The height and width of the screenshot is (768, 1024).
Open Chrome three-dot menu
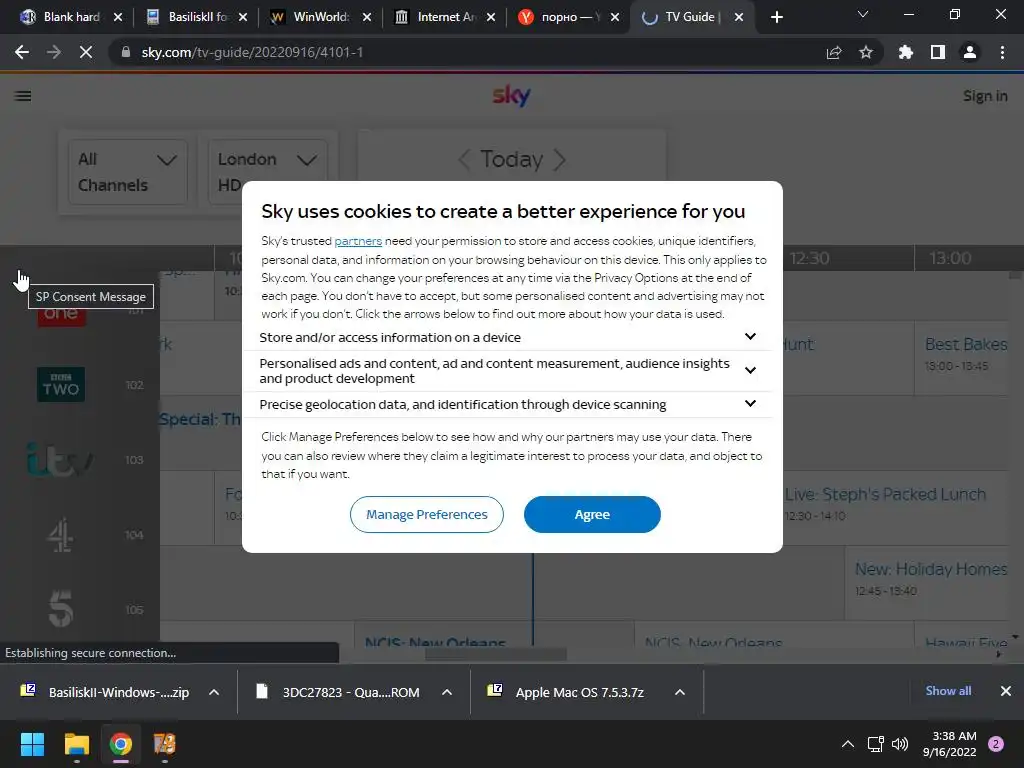click(x=1002, y=52)
